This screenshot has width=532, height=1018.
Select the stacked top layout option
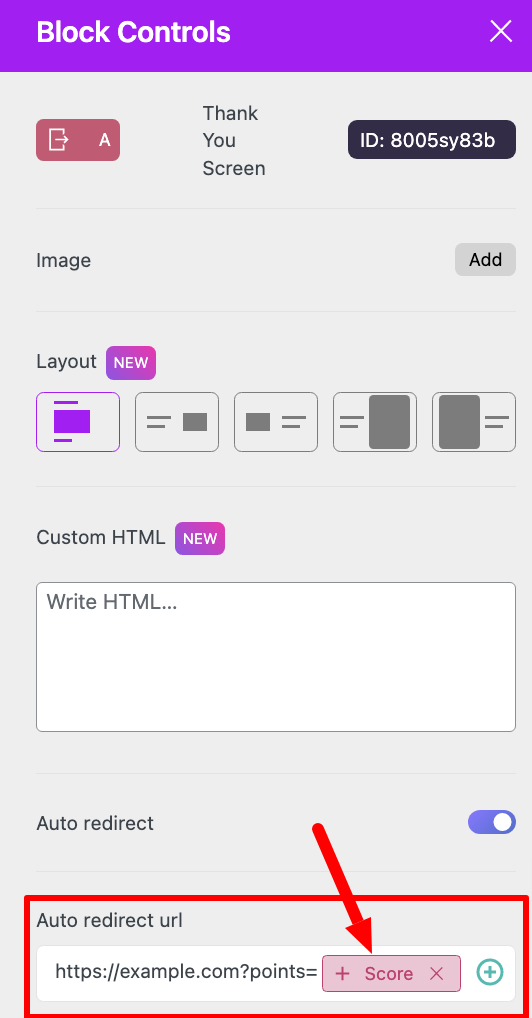click(78, 422)
